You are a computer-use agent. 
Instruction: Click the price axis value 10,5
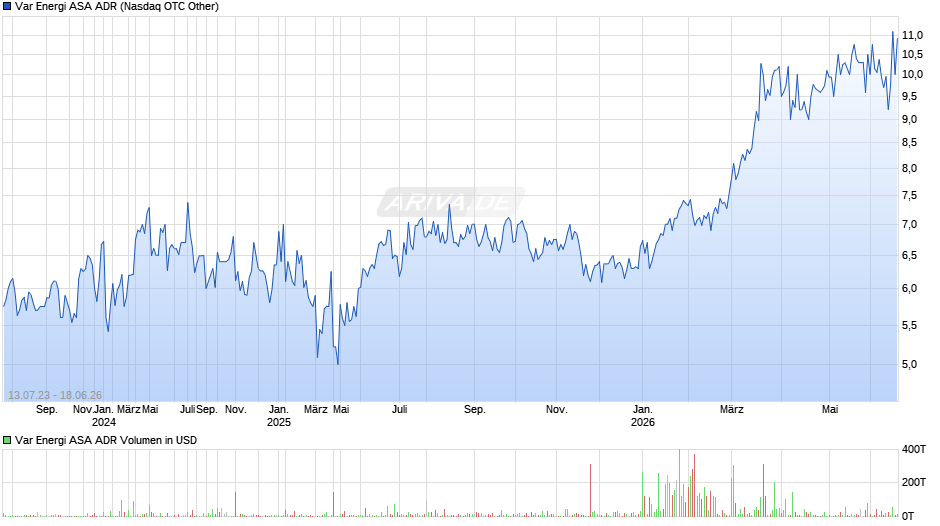912,55
